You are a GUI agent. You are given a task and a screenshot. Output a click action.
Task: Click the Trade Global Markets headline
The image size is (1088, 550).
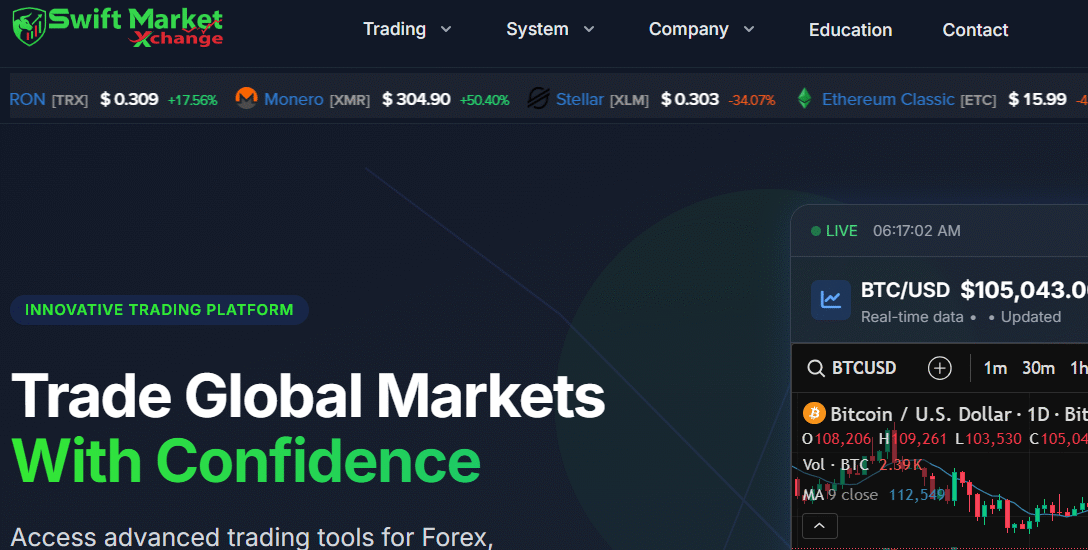(x=308, y=396)
